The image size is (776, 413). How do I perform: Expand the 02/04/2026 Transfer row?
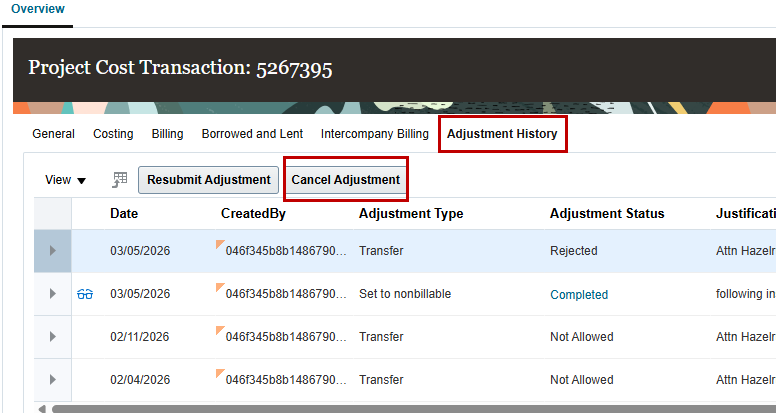coord(52,380)
